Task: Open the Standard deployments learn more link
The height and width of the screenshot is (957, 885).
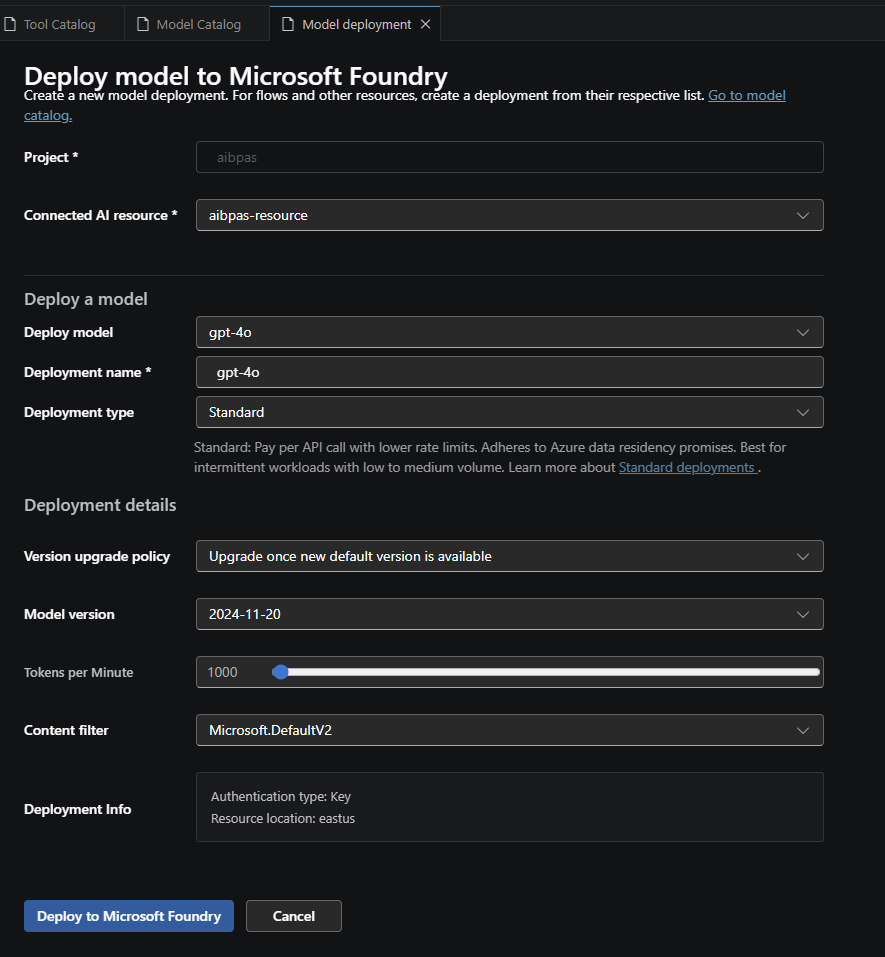Action: pos(687,467)
